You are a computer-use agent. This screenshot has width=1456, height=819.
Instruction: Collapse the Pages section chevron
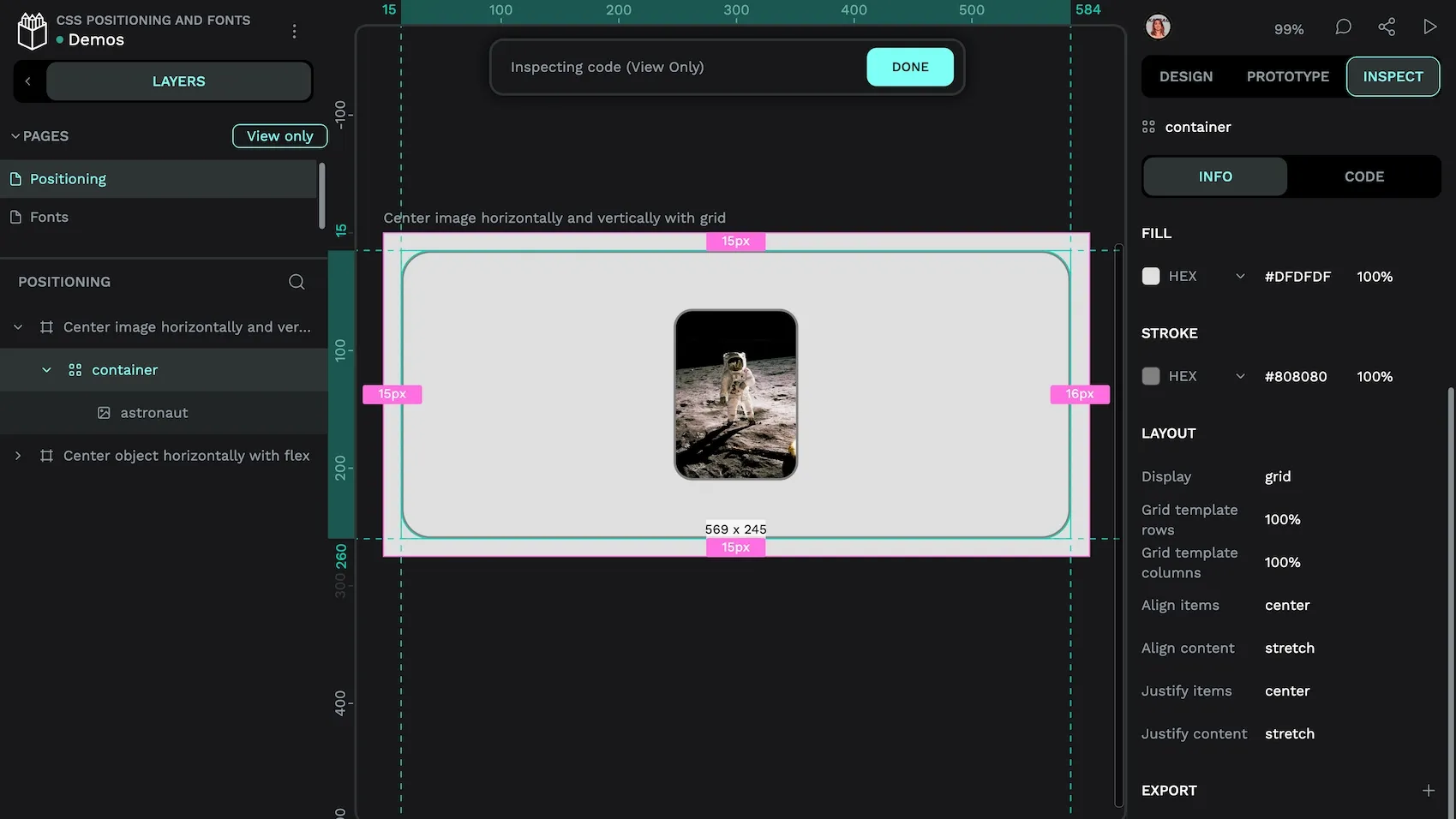[x=15, y=136]
